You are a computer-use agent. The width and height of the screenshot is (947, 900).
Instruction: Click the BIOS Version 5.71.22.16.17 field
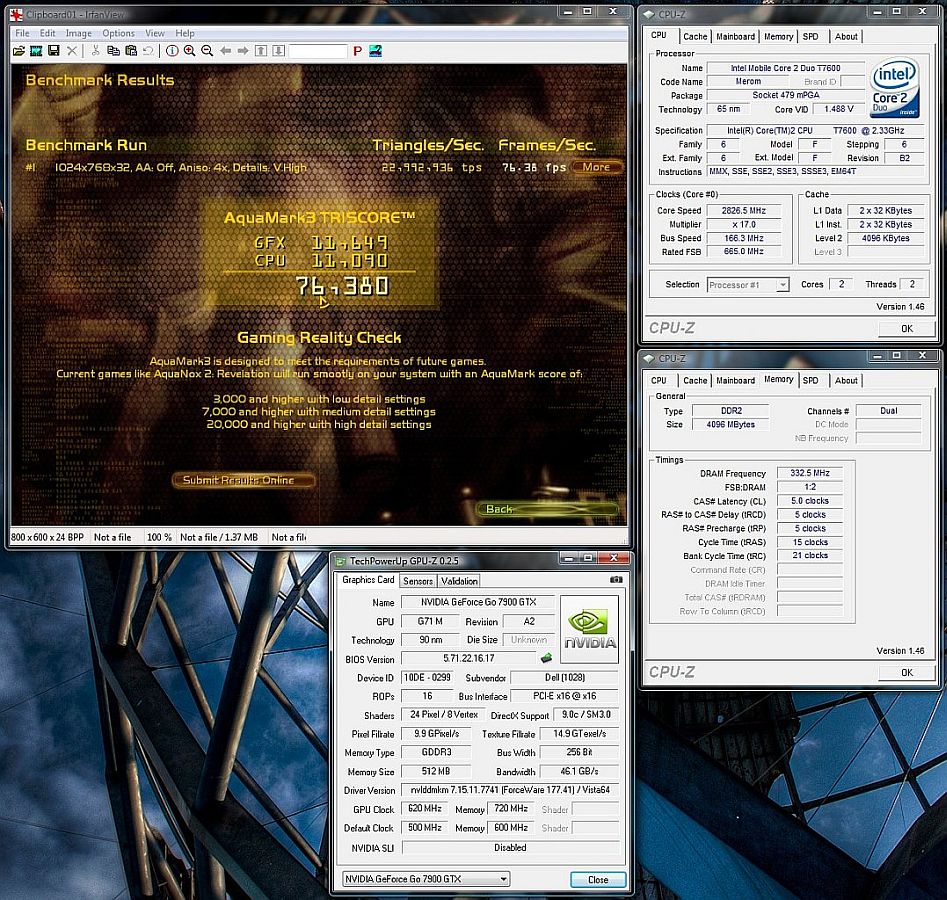[468, 658]
